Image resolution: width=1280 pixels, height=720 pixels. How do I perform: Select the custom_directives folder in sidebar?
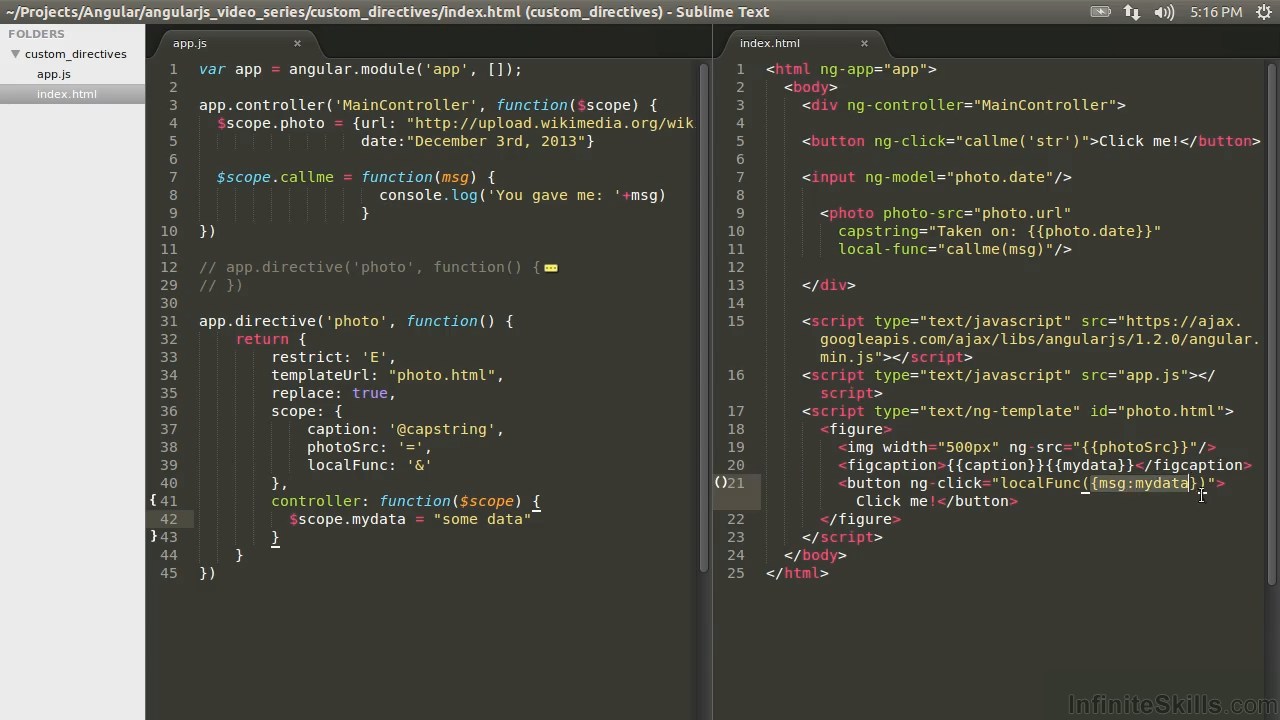76,54
